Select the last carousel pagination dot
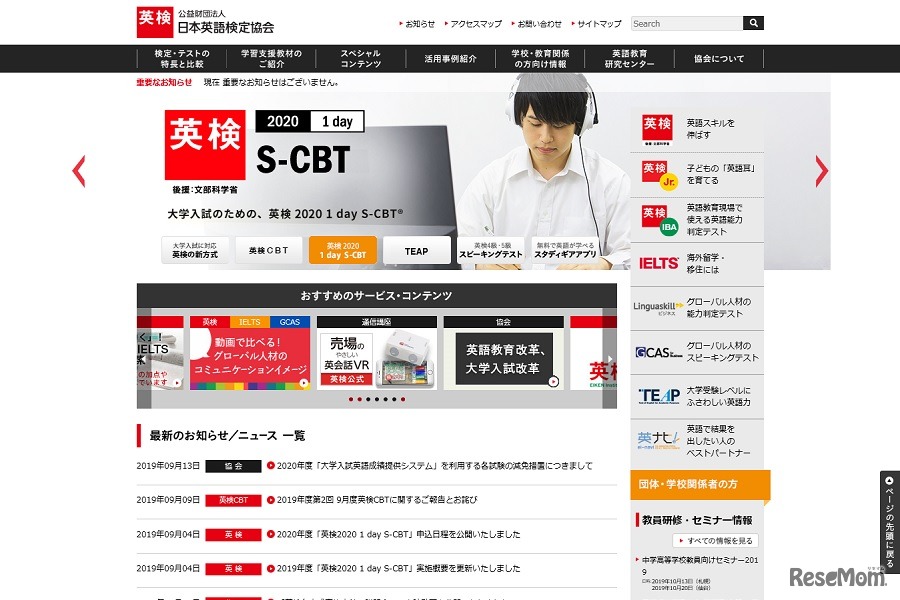900x600 pixels. 403,399
